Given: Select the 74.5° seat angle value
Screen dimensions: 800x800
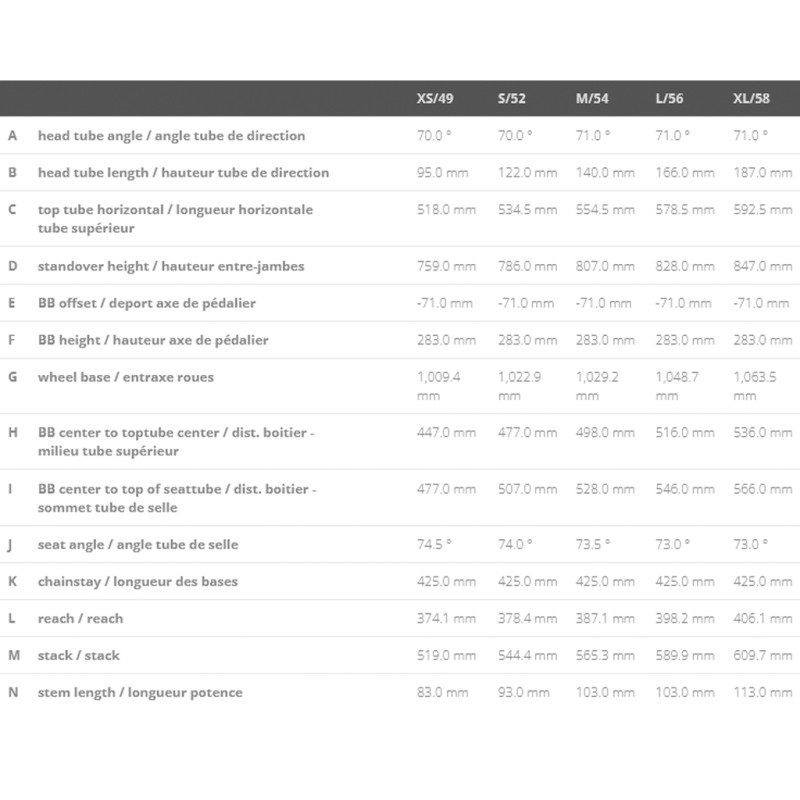Looking at the screenshot, I should pos(434,544).
